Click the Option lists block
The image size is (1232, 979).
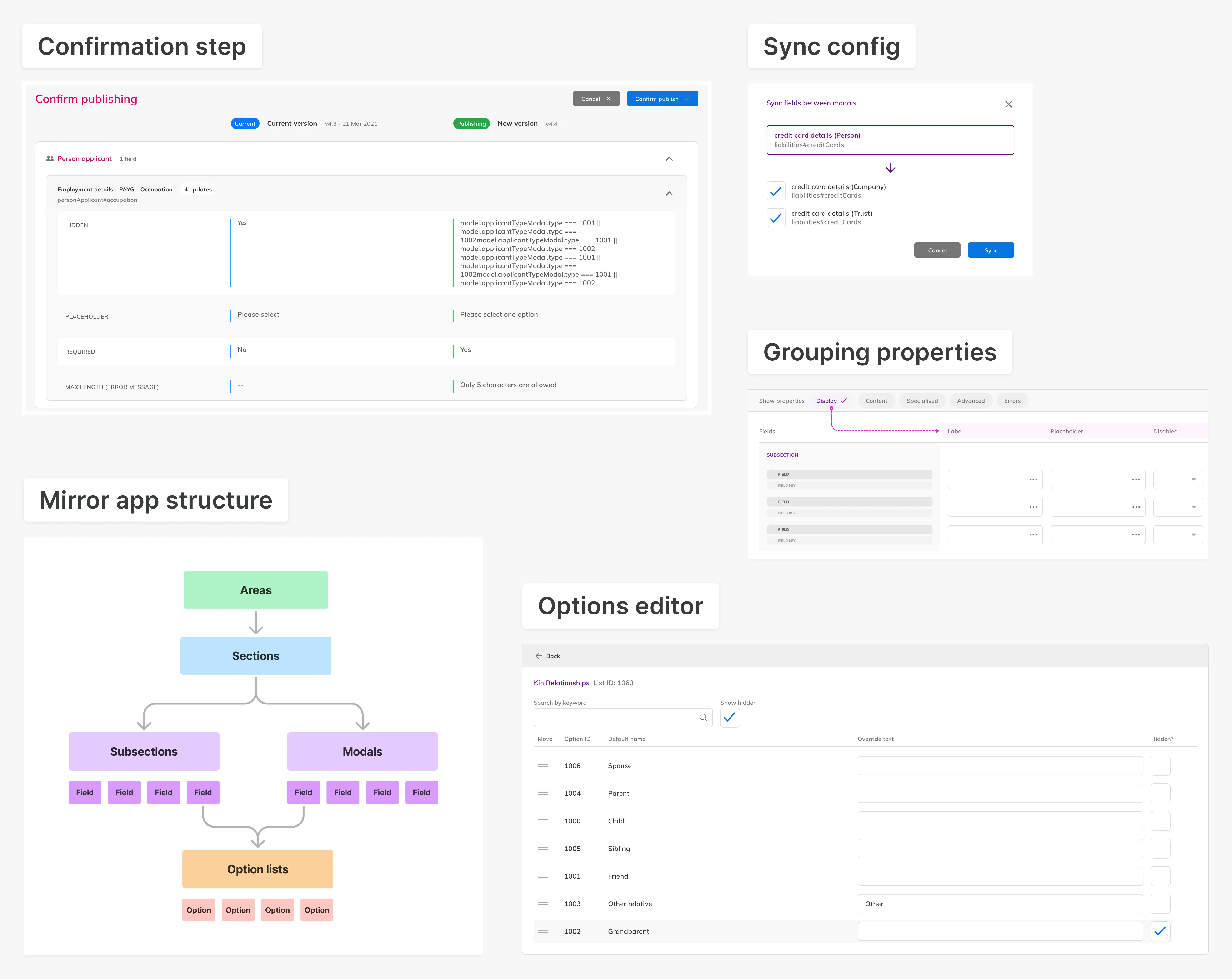(258, 869)
